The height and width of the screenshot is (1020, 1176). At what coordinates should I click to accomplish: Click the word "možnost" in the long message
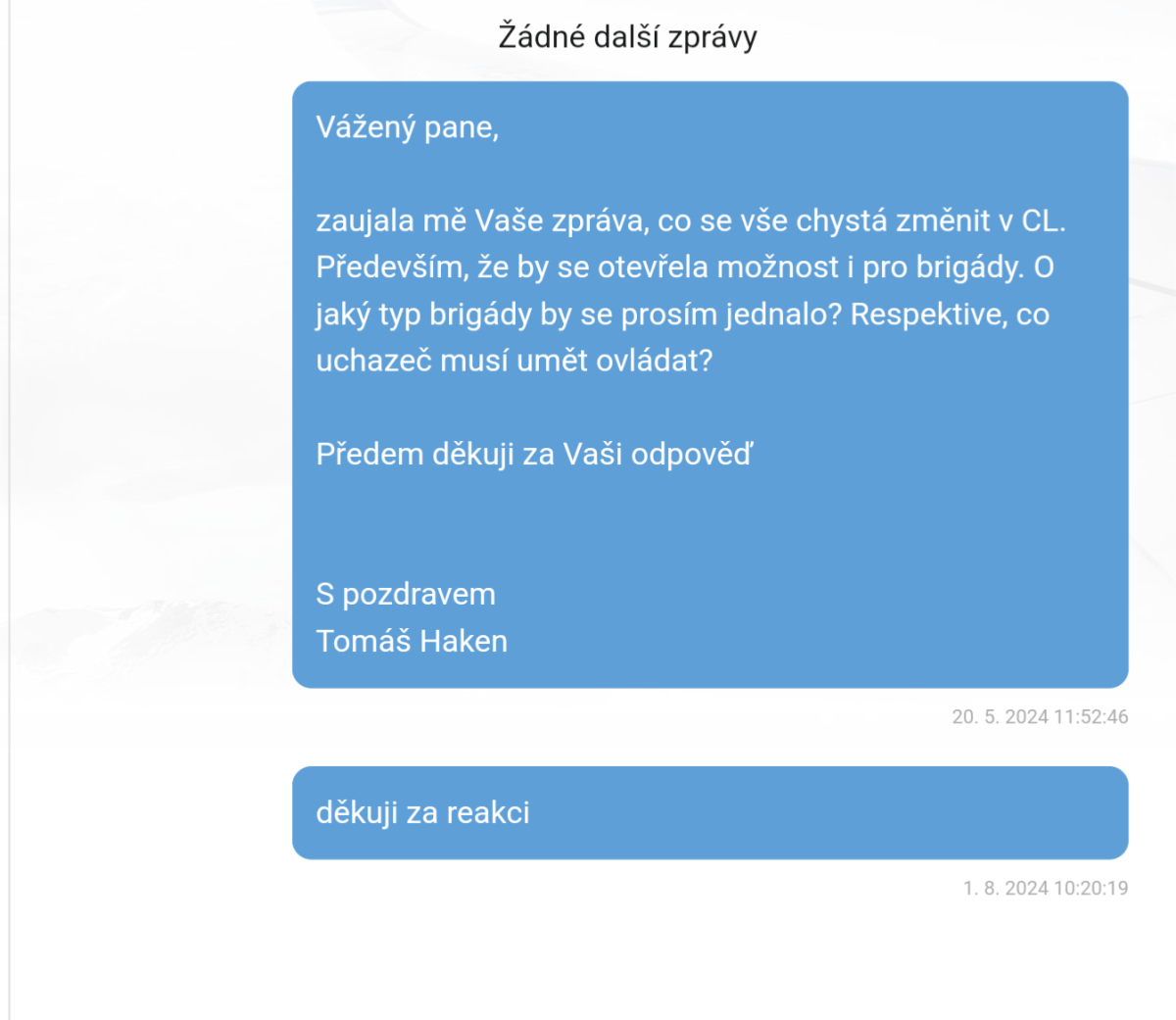point(778,267)
